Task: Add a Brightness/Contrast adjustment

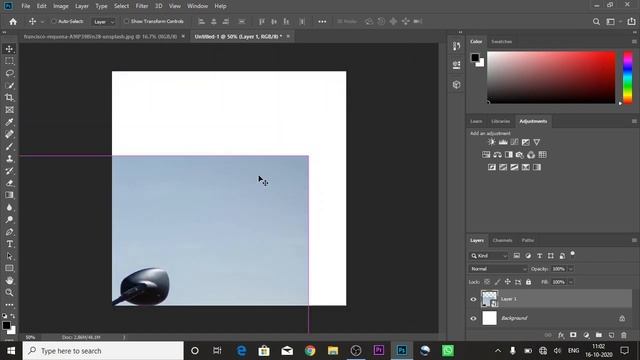Action: click(491, 142)
